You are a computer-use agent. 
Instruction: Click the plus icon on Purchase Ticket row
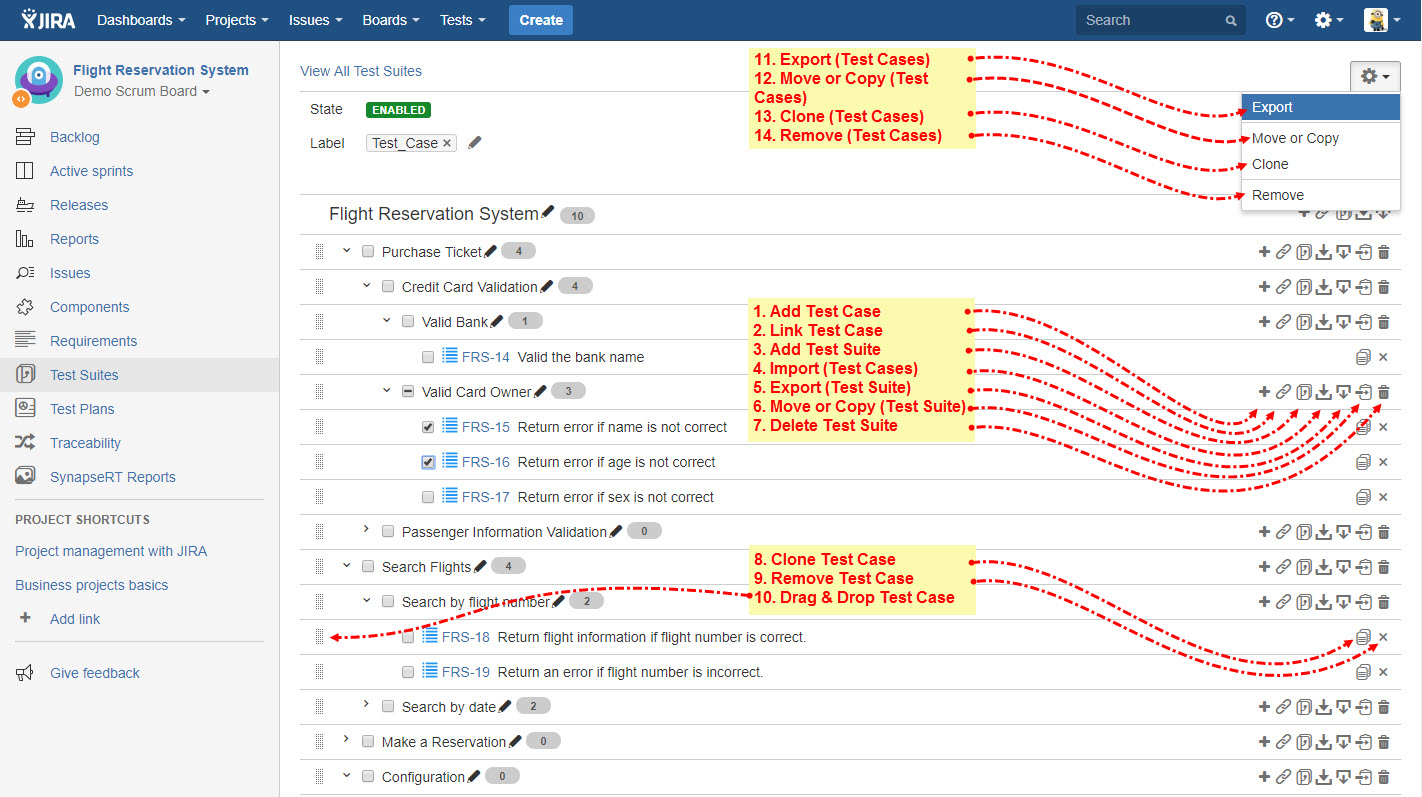pos(1264,252)
